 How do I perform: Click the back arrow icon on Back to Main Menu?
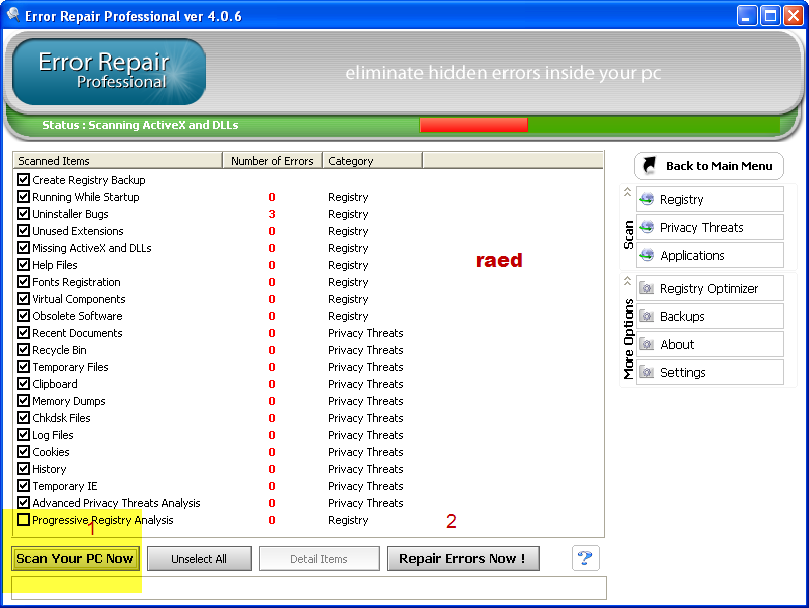pos(650,165)
